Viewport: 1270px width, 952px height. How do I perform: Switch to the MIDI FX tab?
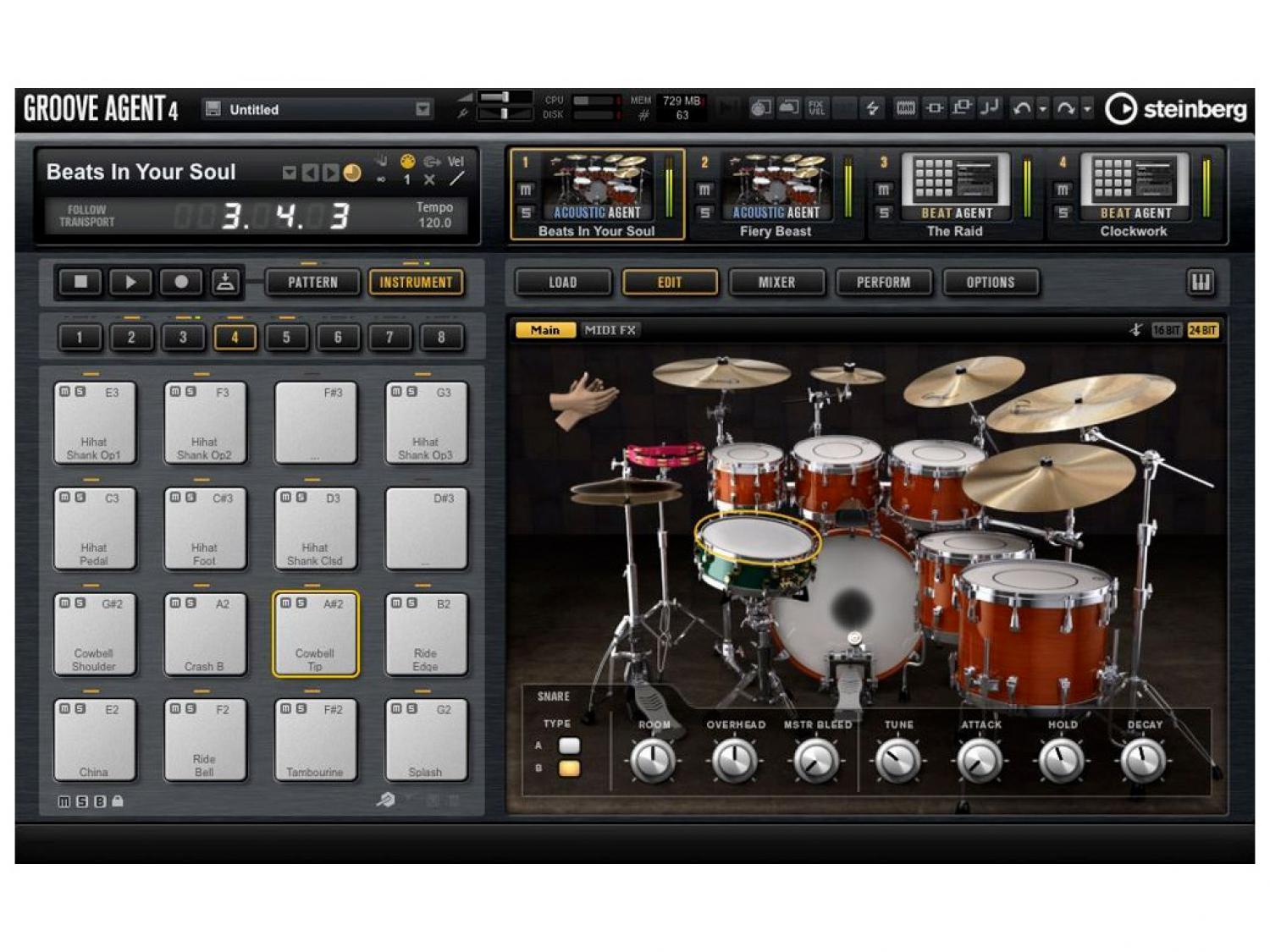click(x=610, y=330)
